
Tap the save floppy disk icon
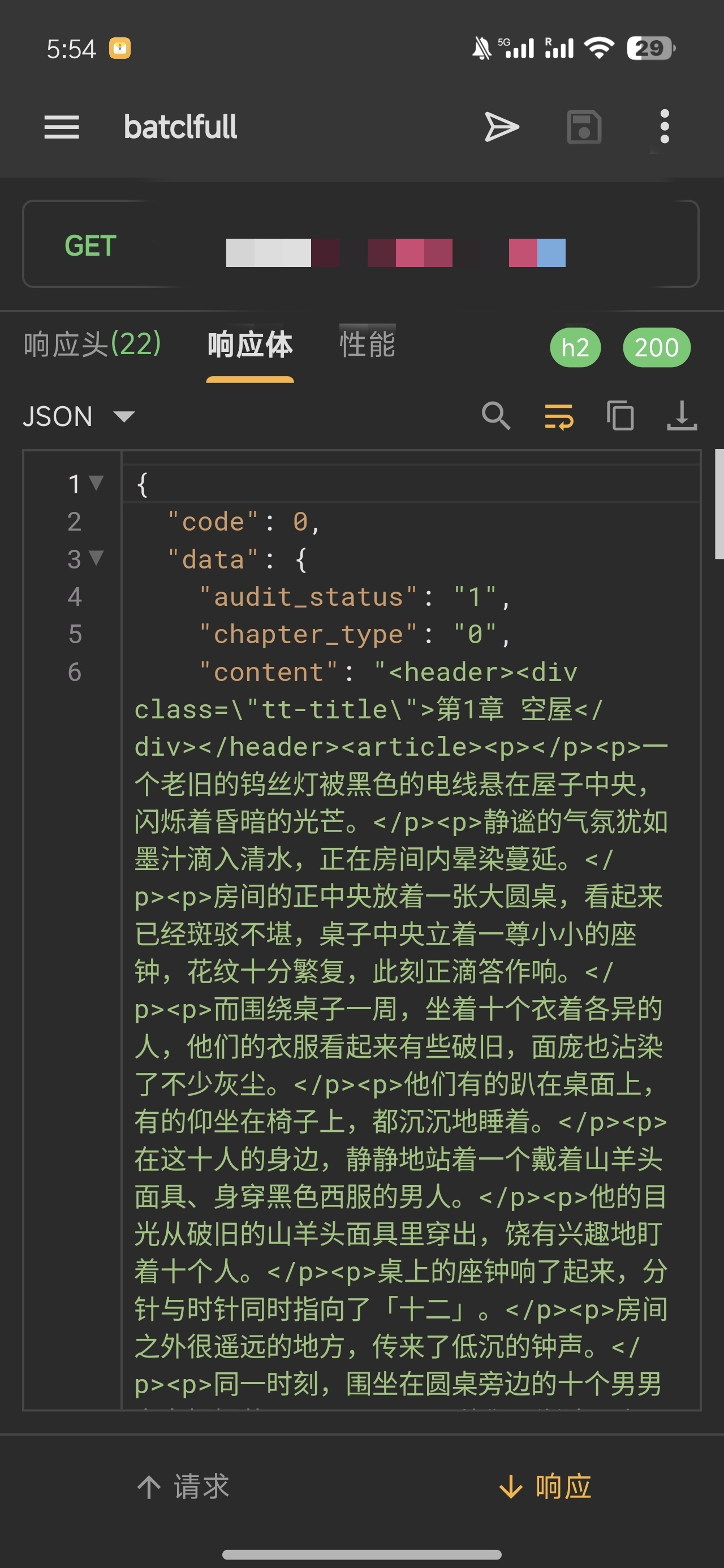(x=583, y=127)
